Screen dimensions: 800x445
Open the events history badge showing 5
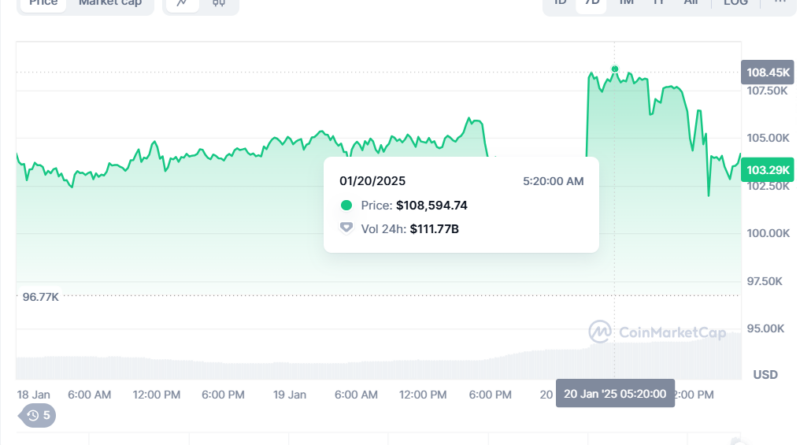[x=39, y=415]
